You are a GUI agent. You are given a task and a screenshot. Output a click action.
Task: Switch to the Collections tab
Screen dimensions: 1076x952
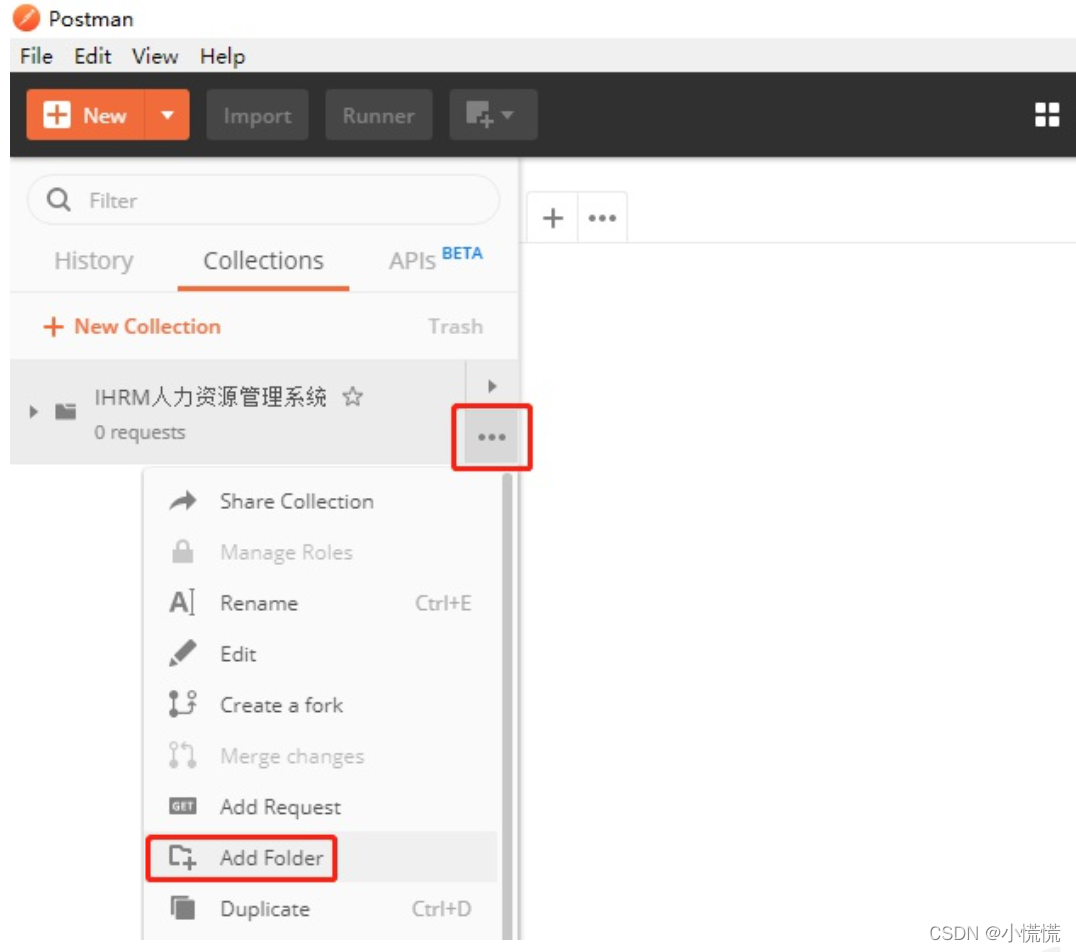[x=264, y=261]
